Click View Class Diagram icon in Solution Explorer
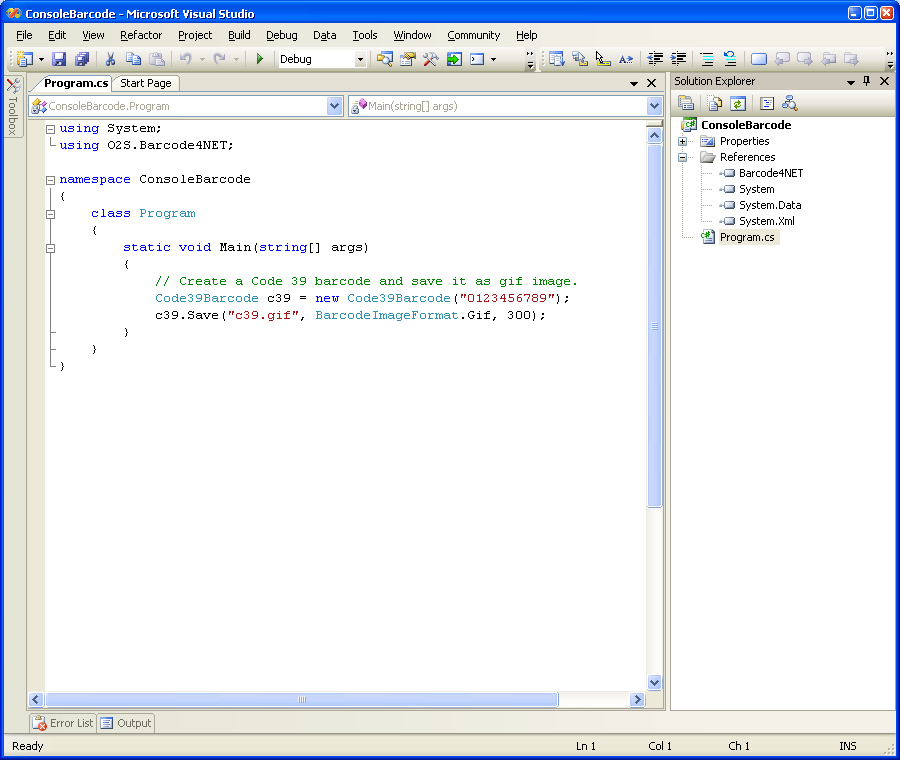900x760 pixels. tap(790, 103)
